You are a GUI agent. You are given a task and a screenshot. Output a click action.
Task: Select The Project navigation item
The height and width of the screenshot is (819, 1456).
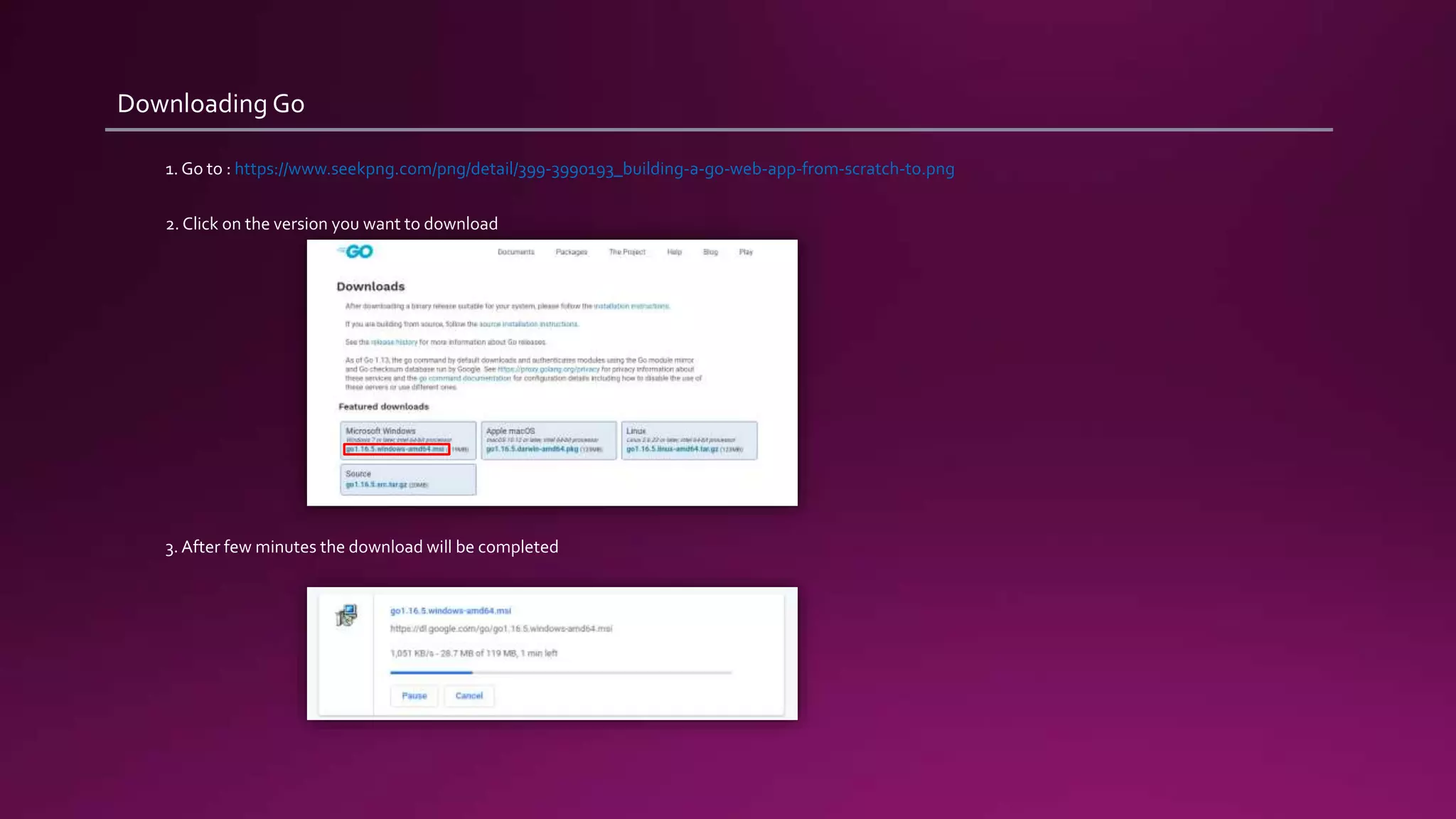coord(627,252)
